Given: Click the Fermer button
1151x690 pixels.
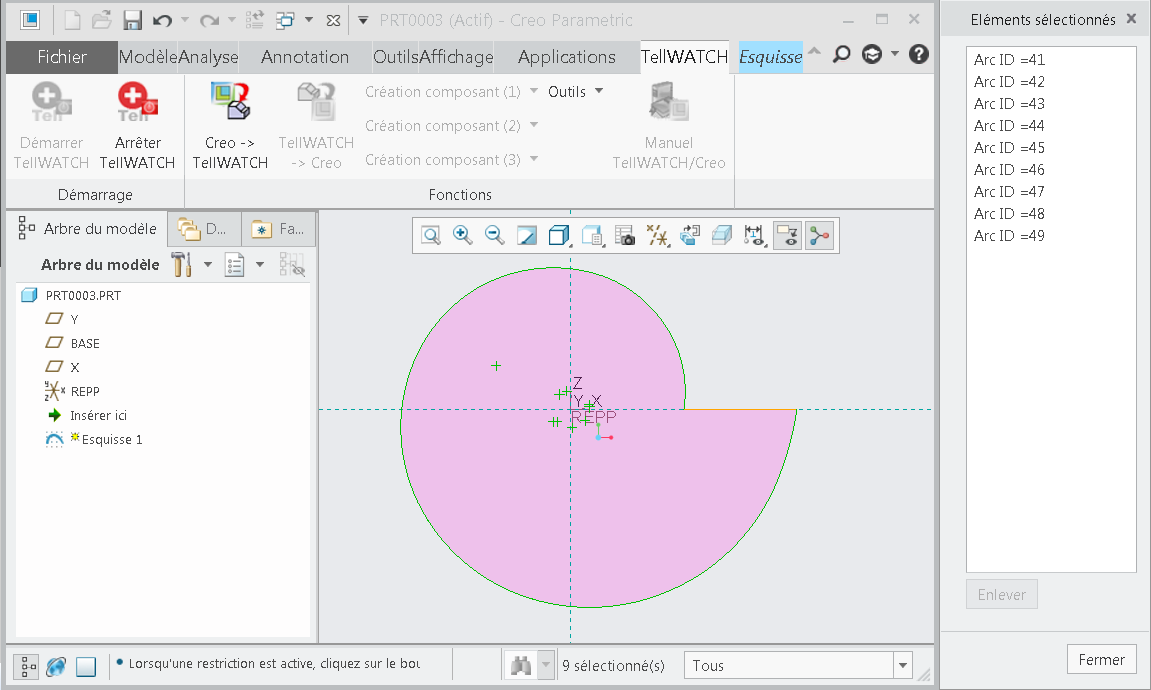Looking at the screenshot, I should pos(1102,660).
